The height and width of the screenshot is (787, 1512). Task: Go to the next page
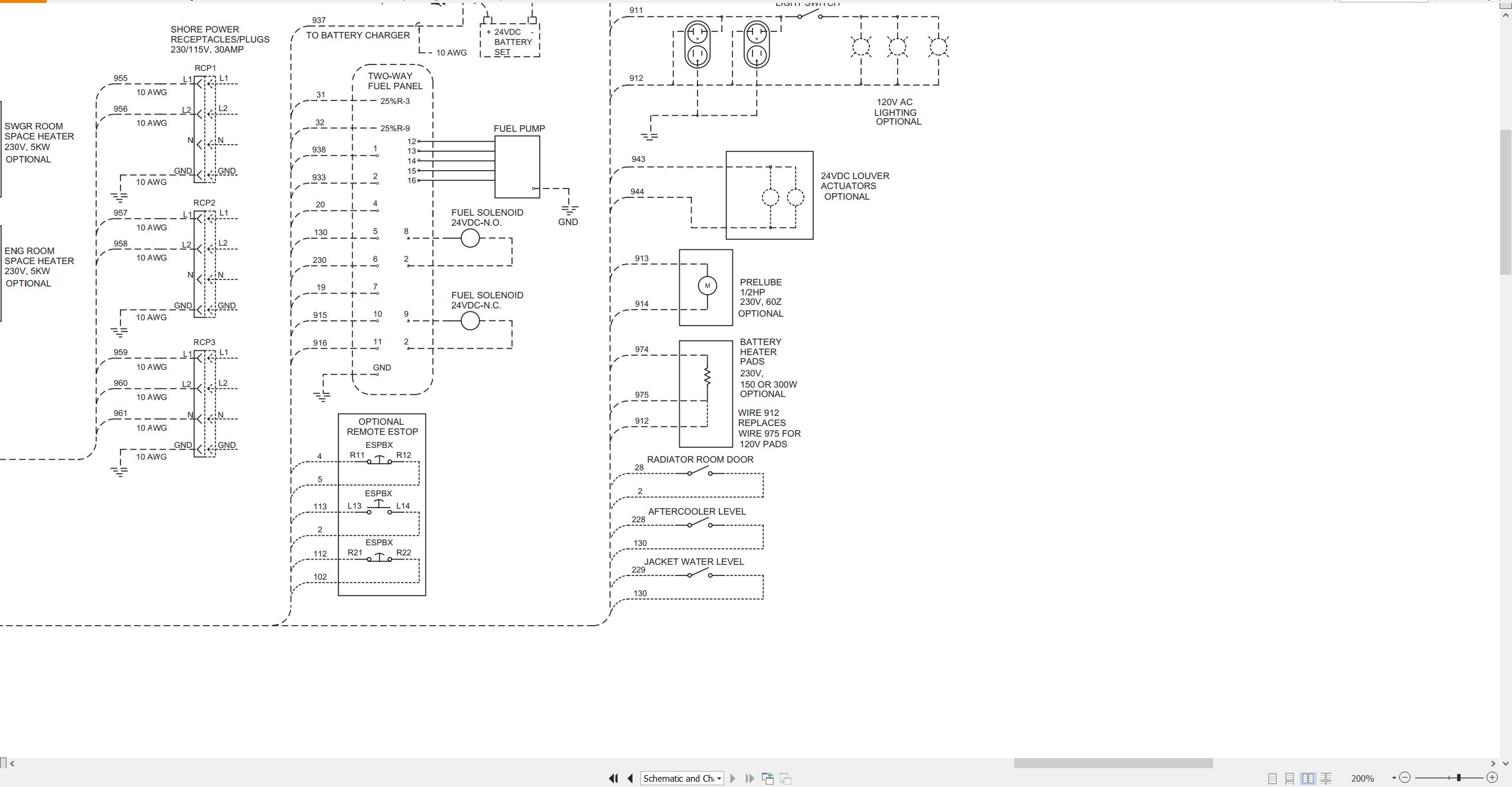click(733, 778)
